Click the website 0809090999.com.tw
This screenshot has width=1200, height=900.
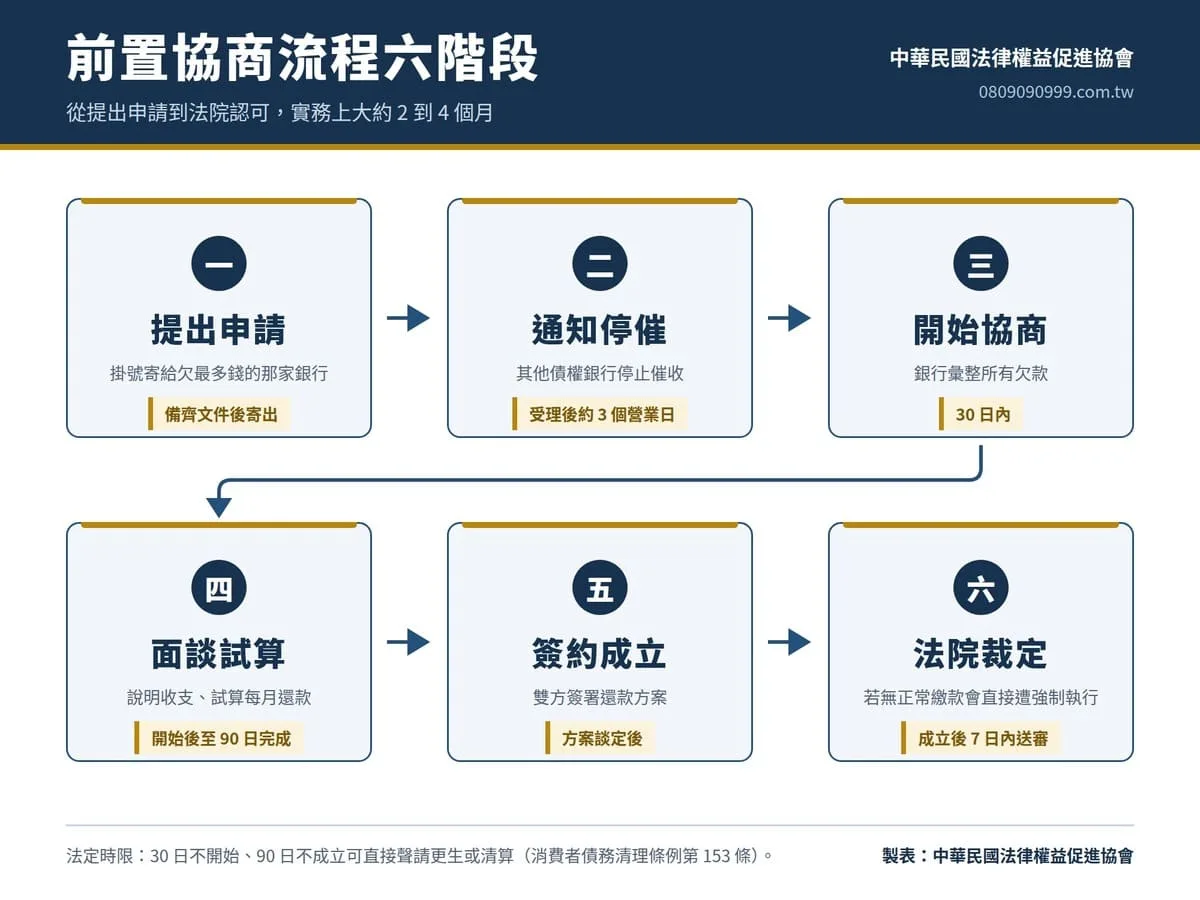click(x=1056, y=92)
